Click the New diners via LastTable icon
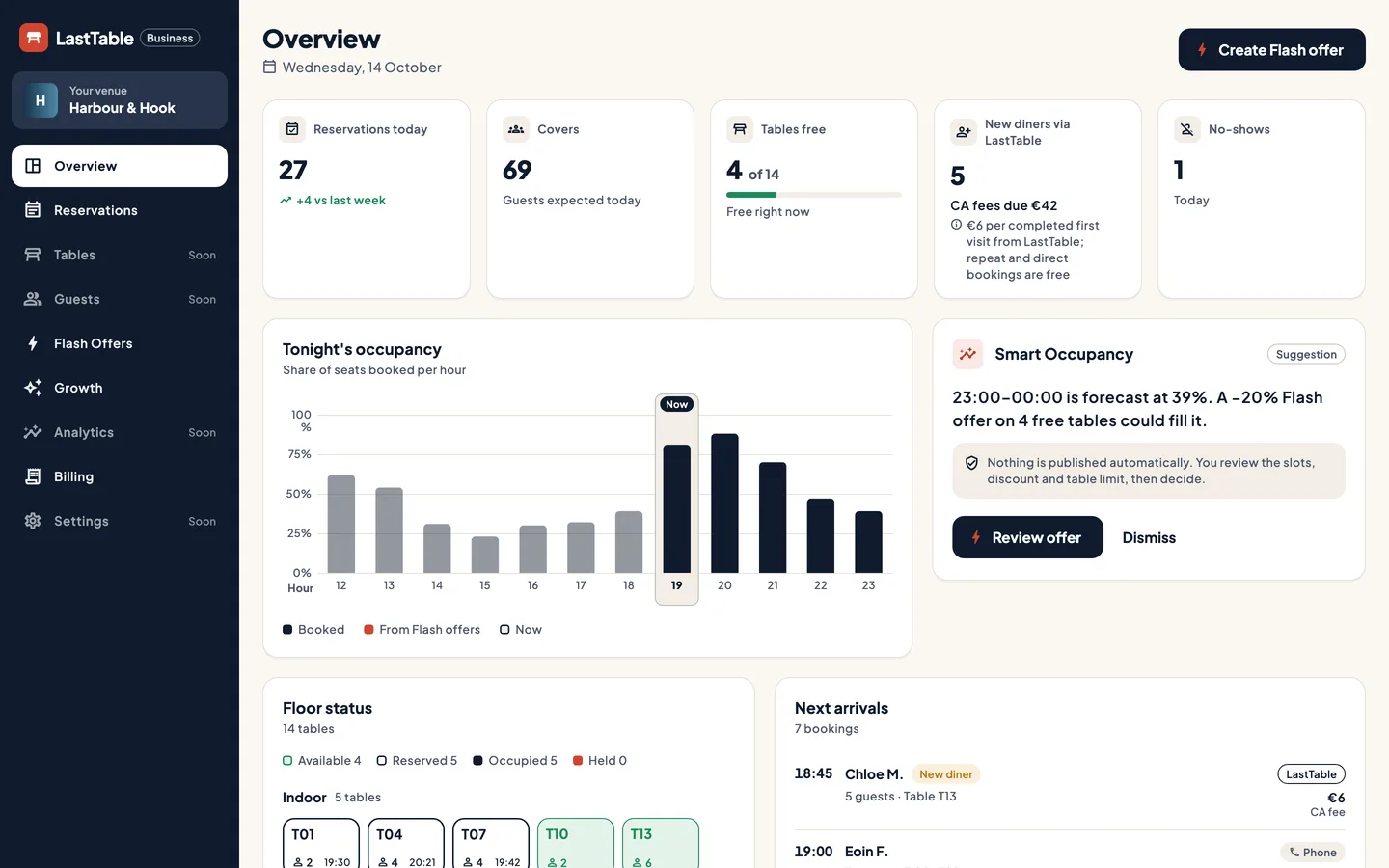The height and width of the screenshot is (868, 1389). point(964,132)
